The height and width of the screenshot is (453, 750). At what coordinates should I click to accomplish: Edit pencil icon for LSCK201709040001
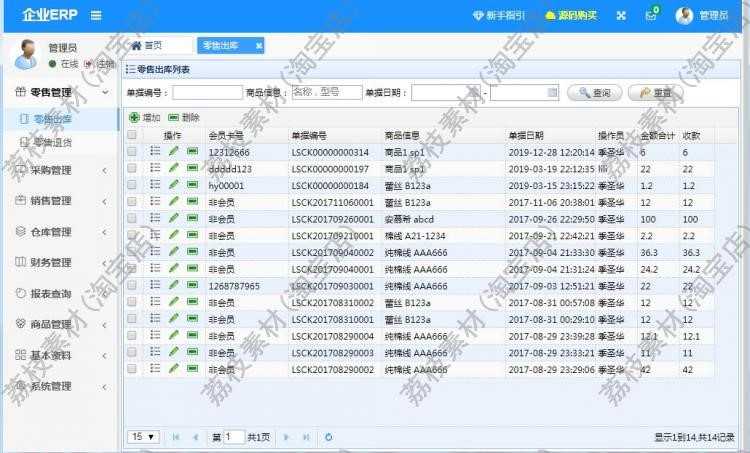tap(174, 268)
